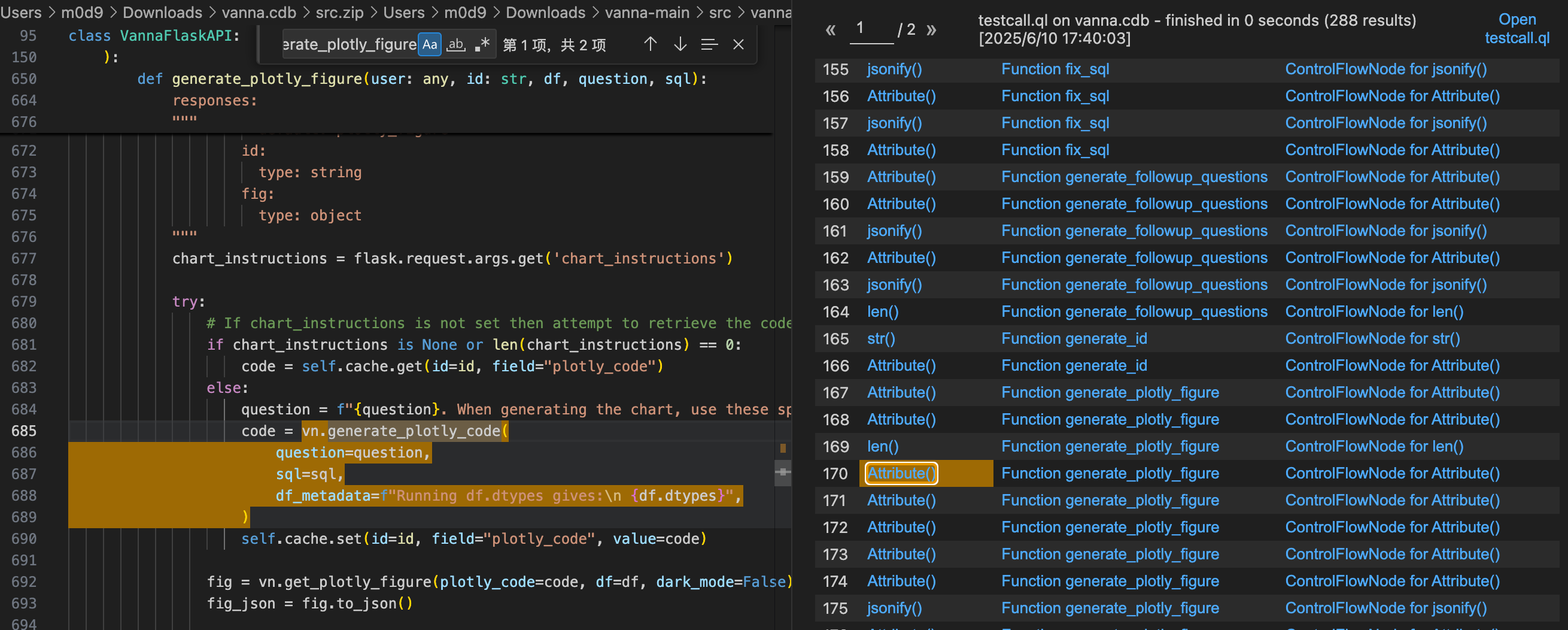Open Function generate_followup_questions in row 163

click(1134, 284)
